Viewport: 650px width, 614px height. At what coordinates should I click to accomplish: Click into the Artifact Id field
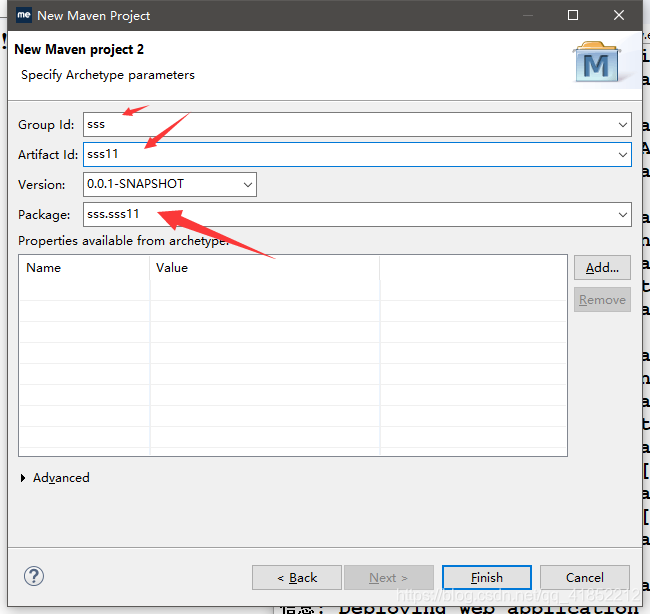[357, 155]
